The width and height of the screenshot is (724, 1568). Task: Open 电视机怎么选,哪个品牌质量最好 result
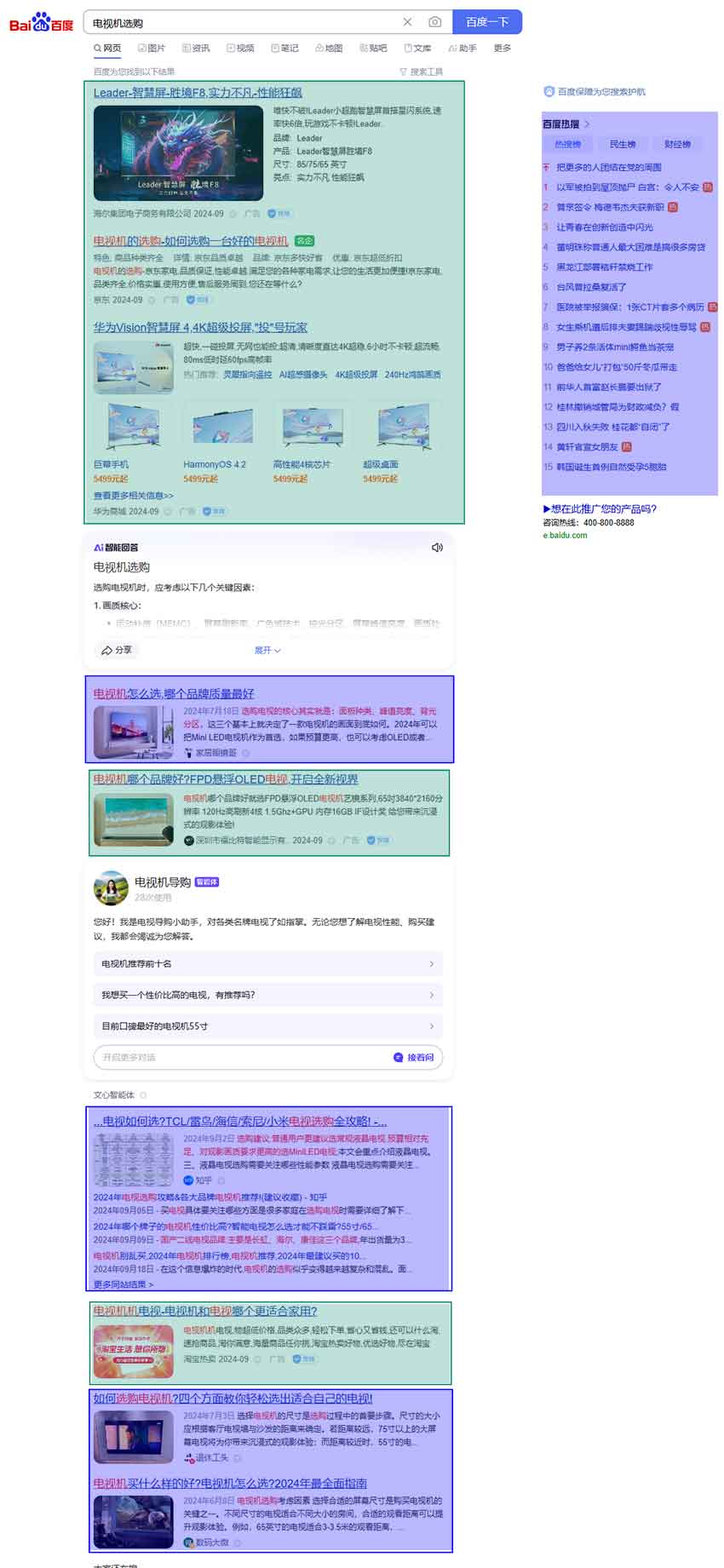[x=174, y=693]
